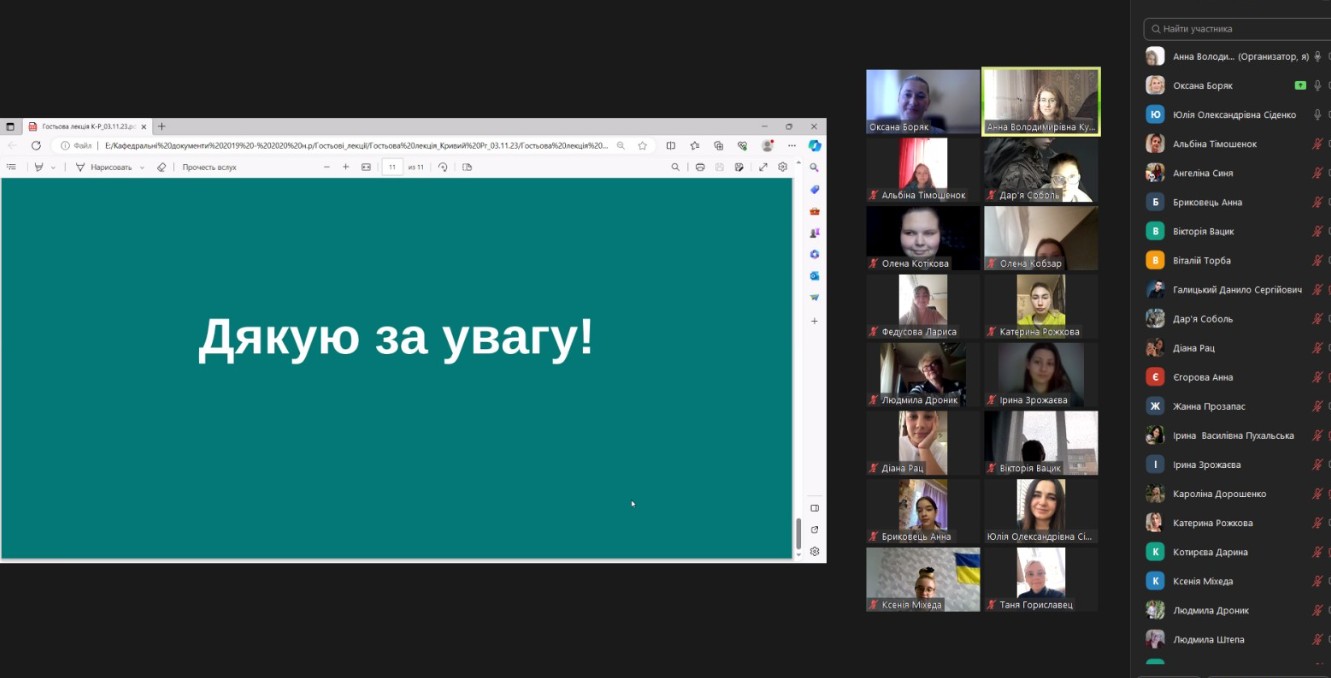Open Edge settings and more menu
Viewport: 1331px width, 678px height.
pyautogui.click(x=791, y=146)
